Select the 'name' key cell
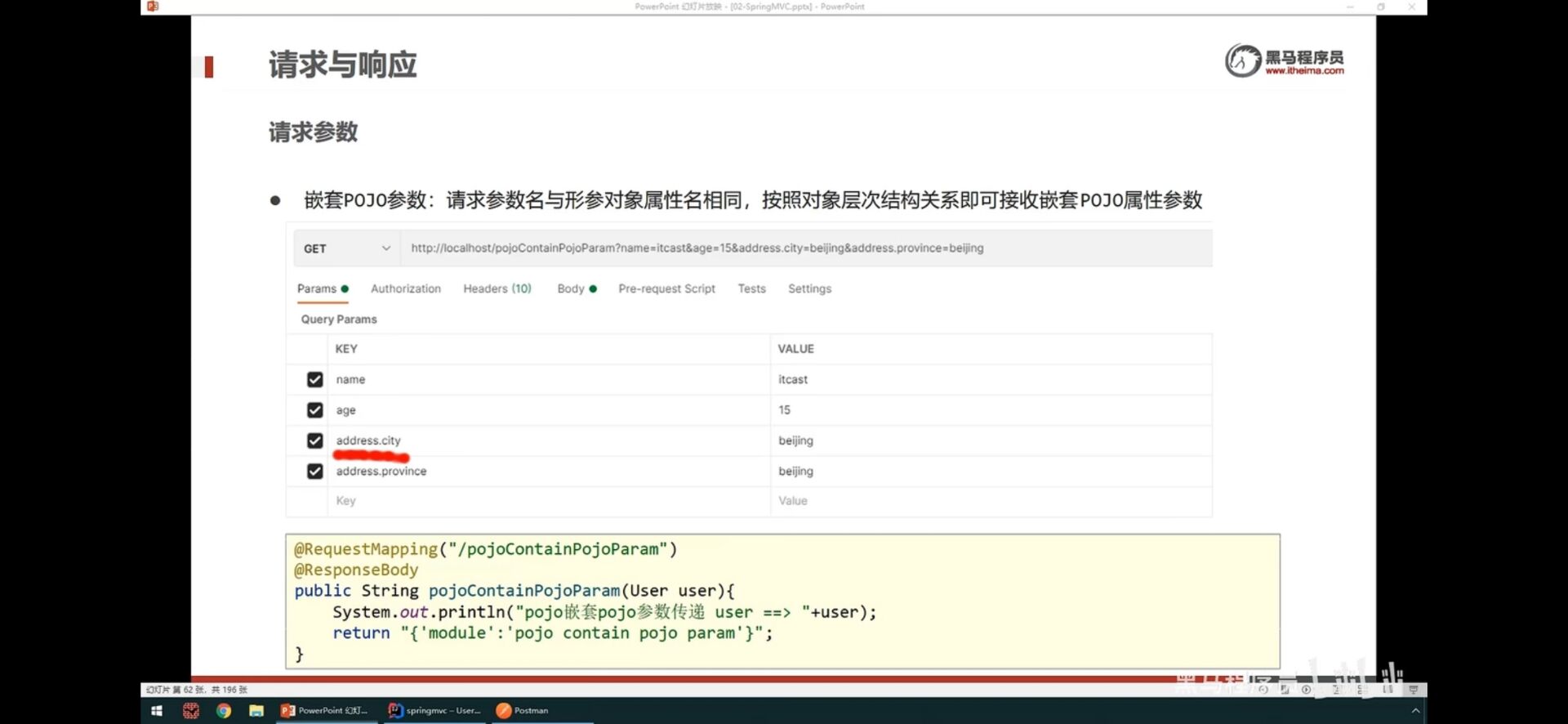Image resolution: width=1568 pixels, height=724 pixels. (x=550, y=380)
